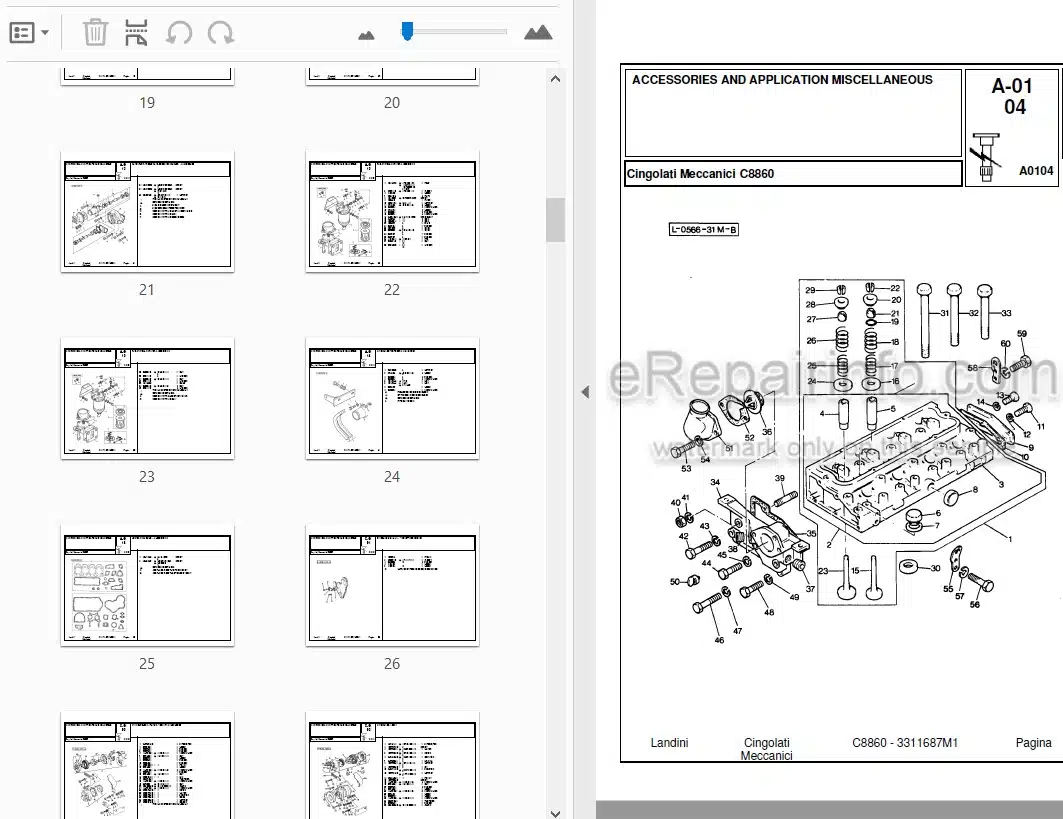This screenshot has width=1063, height=819.
Task: Delete selected page with trash icon
Action: click(95, 33)
